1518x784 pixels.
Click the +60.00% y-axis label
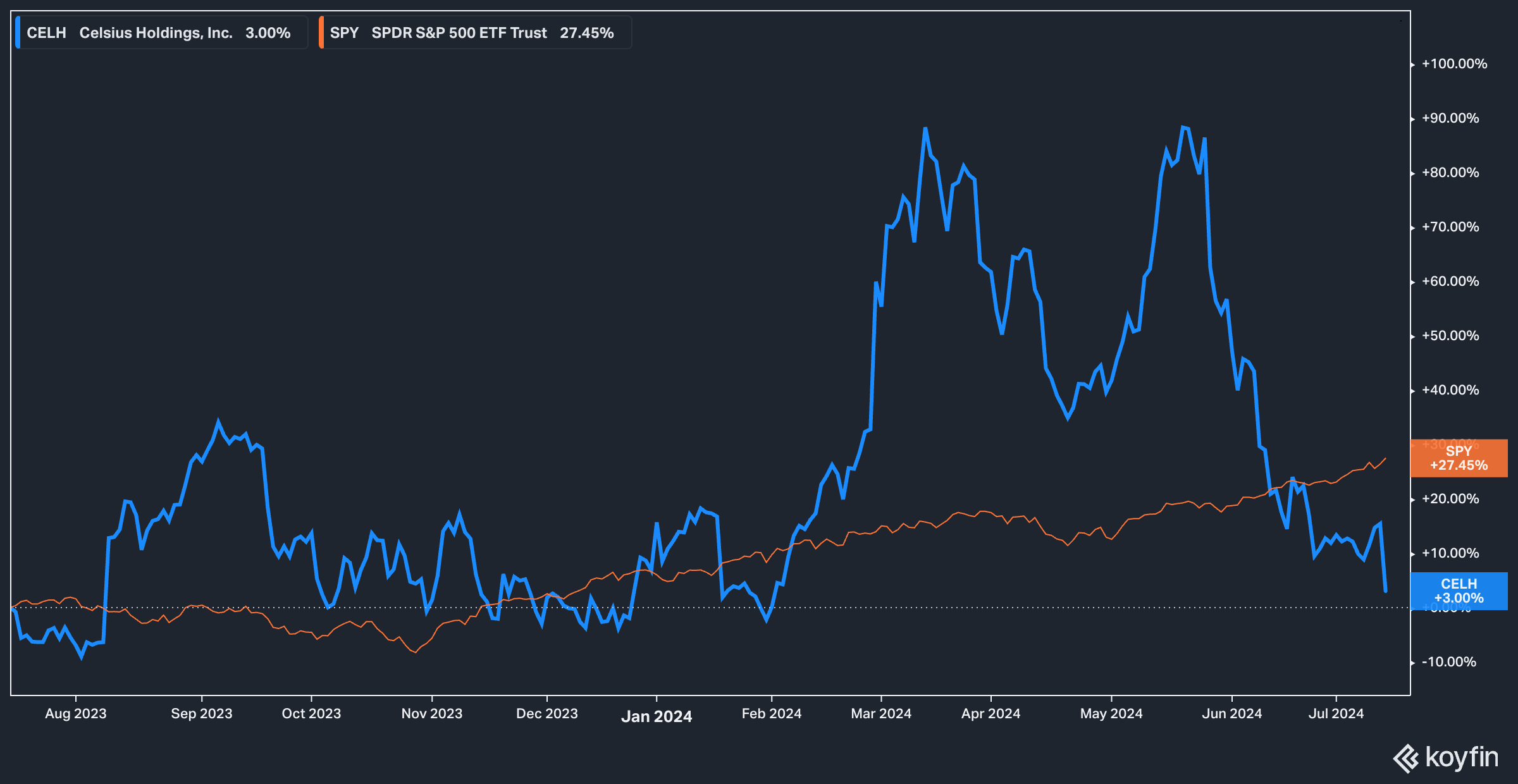(x=1450, y=281)
